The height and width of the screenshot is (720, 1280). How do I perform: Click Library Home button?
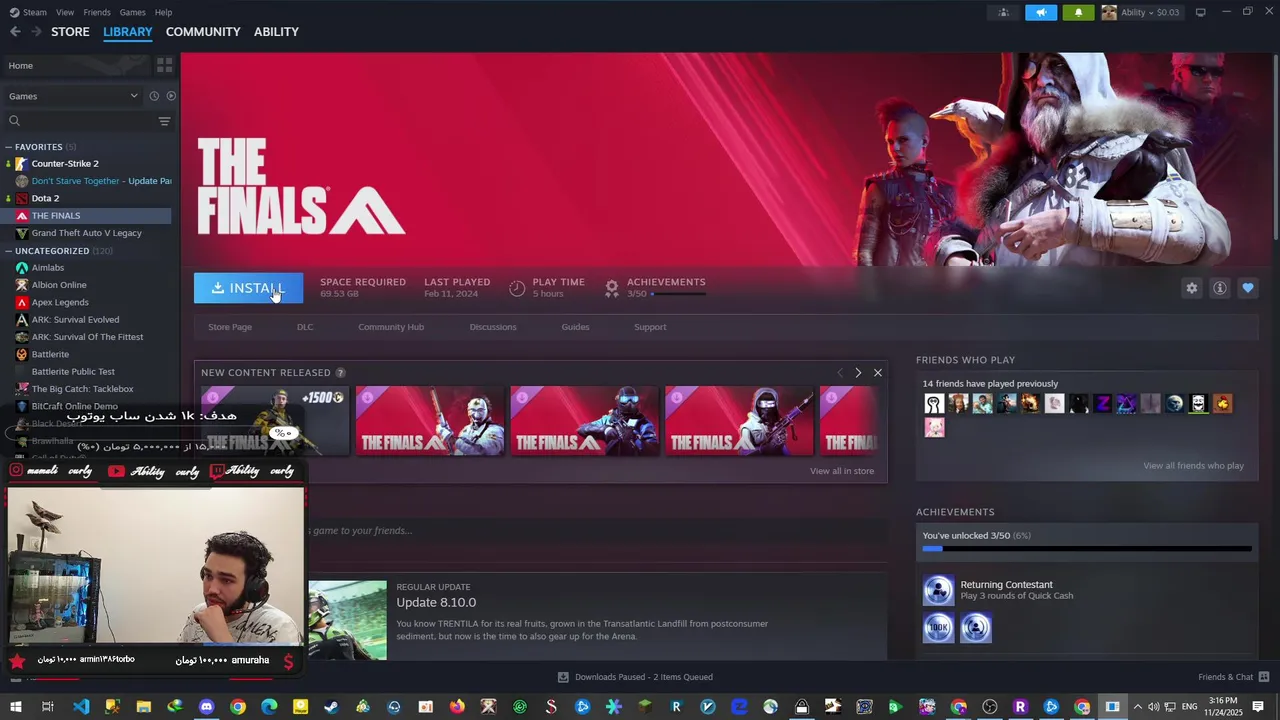click(x=76, y=66)
